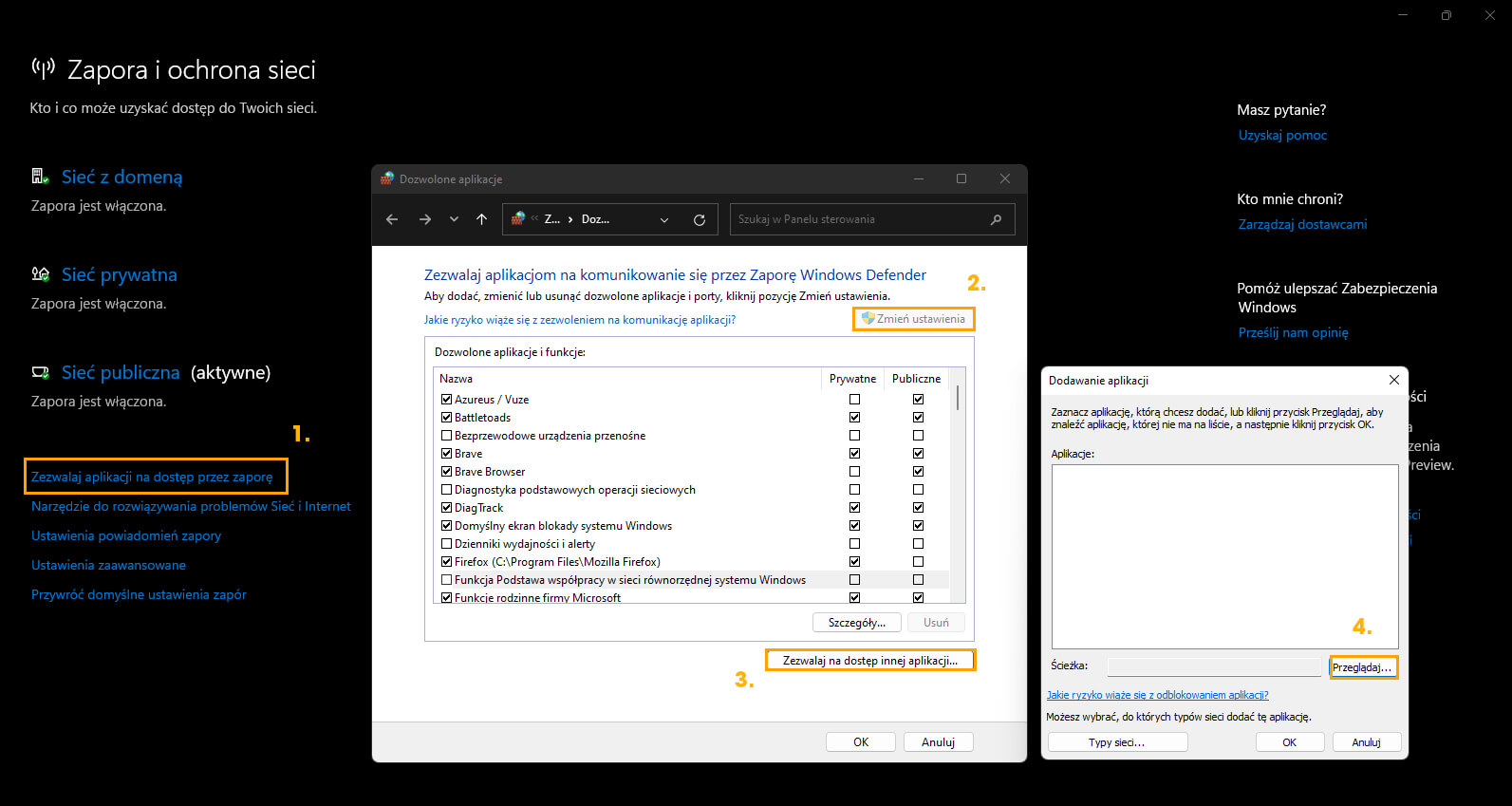
Task: Go forward in Dozwolone aplikacje window
Action: point(425,219)
